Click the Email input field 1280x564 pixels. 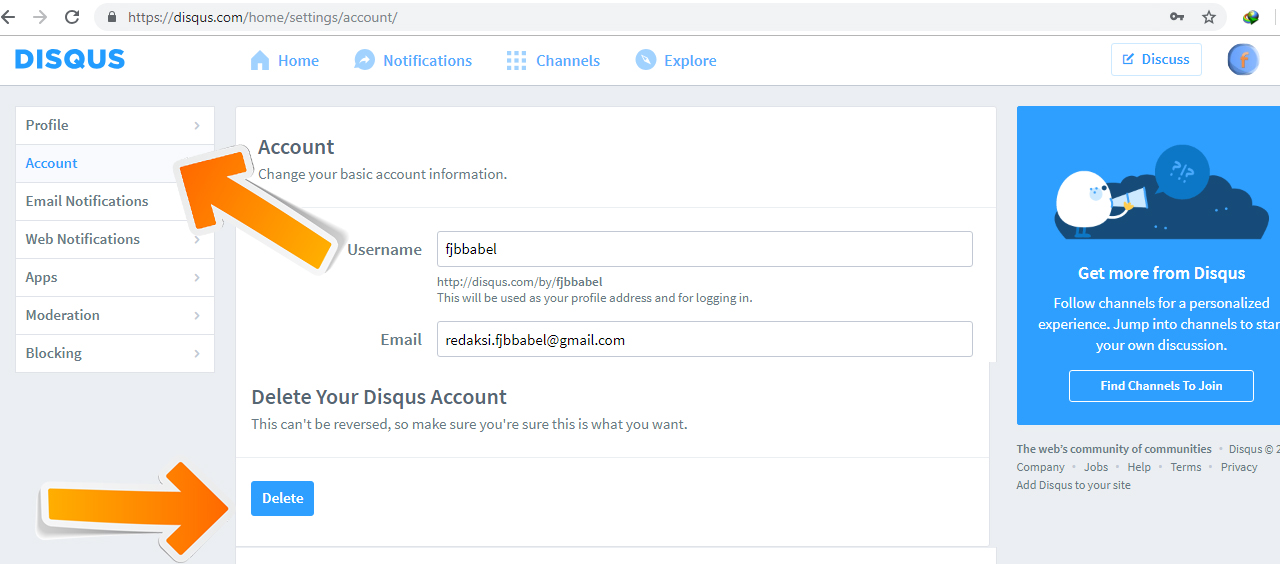coord(705,339)
